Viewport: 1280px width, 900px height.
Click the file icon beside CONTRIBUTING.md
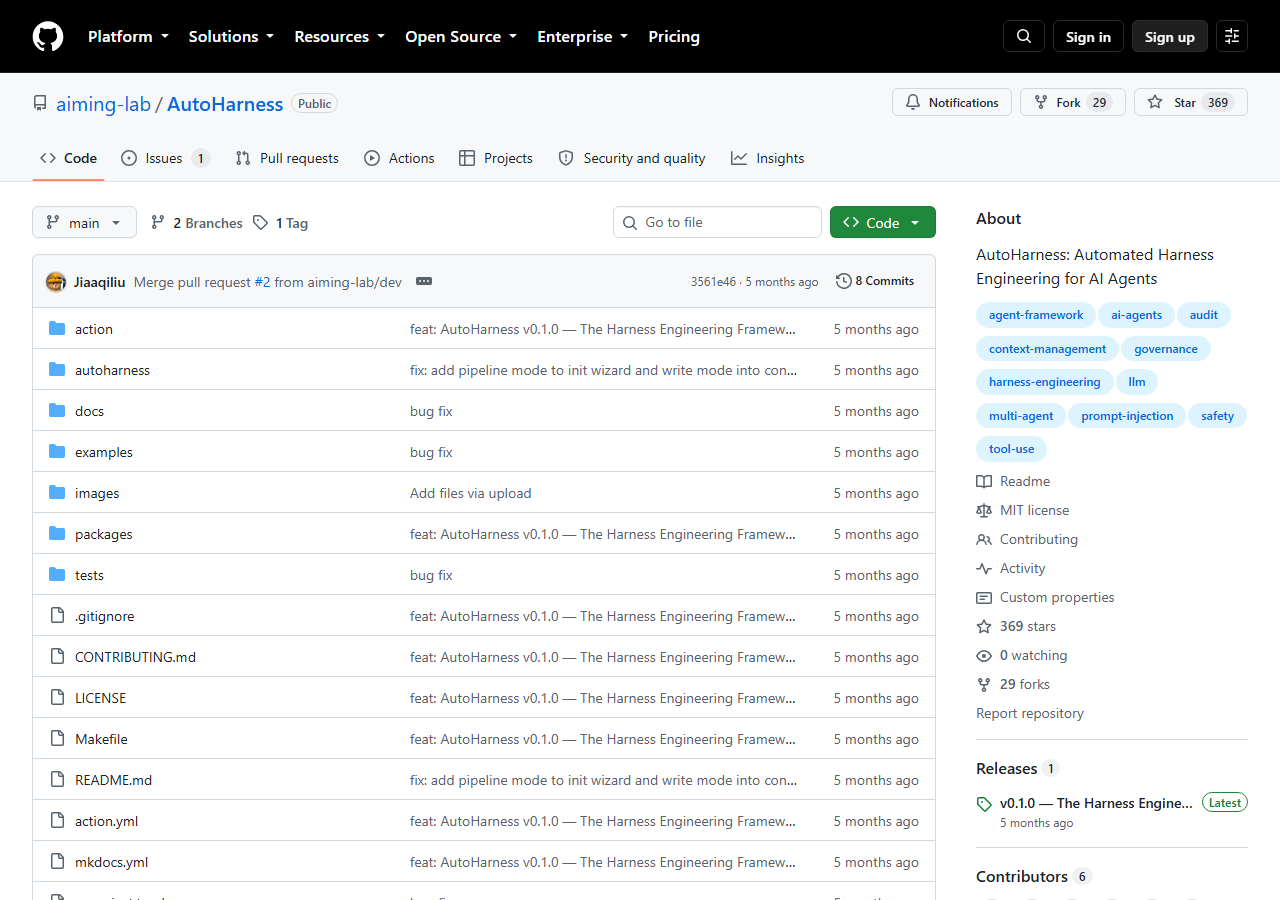(57, 657)
